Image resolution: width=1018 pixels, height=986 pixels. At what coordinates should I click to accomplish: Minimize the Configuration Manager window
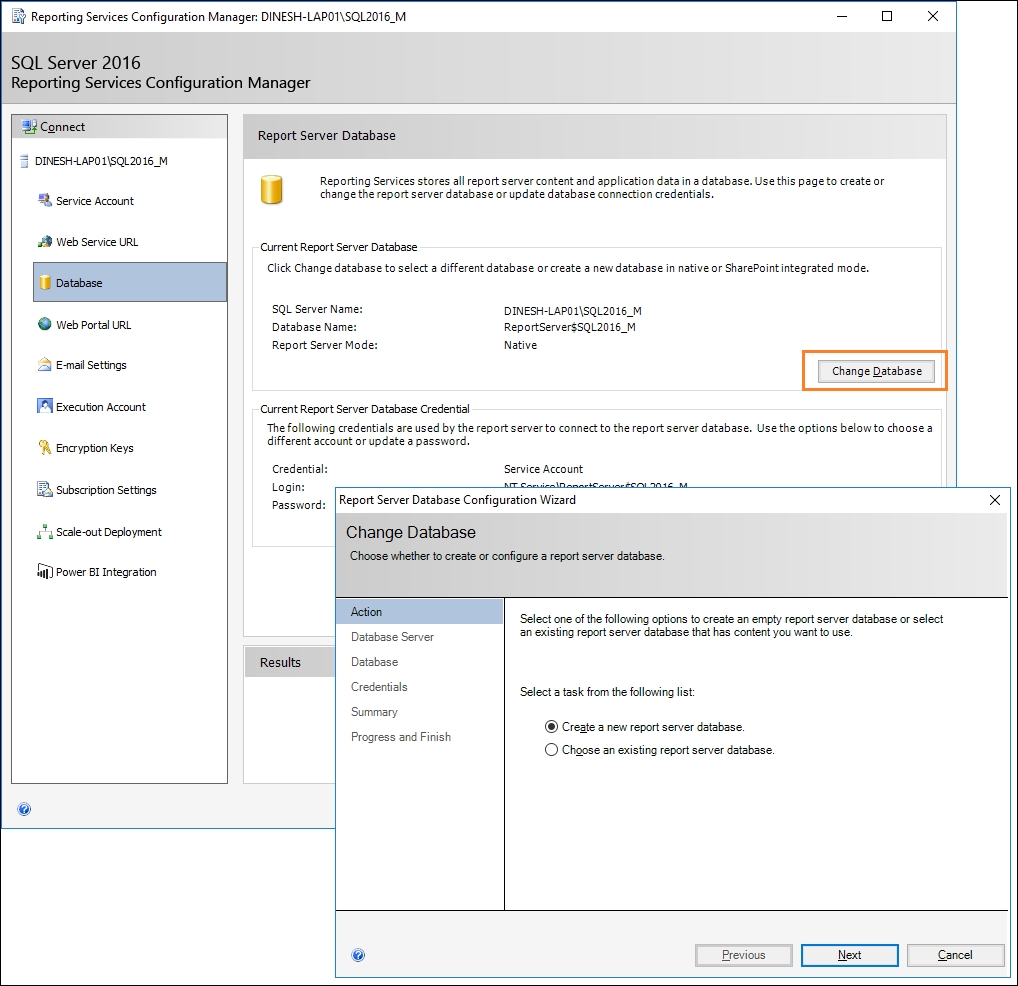click(x=842, y=16)
